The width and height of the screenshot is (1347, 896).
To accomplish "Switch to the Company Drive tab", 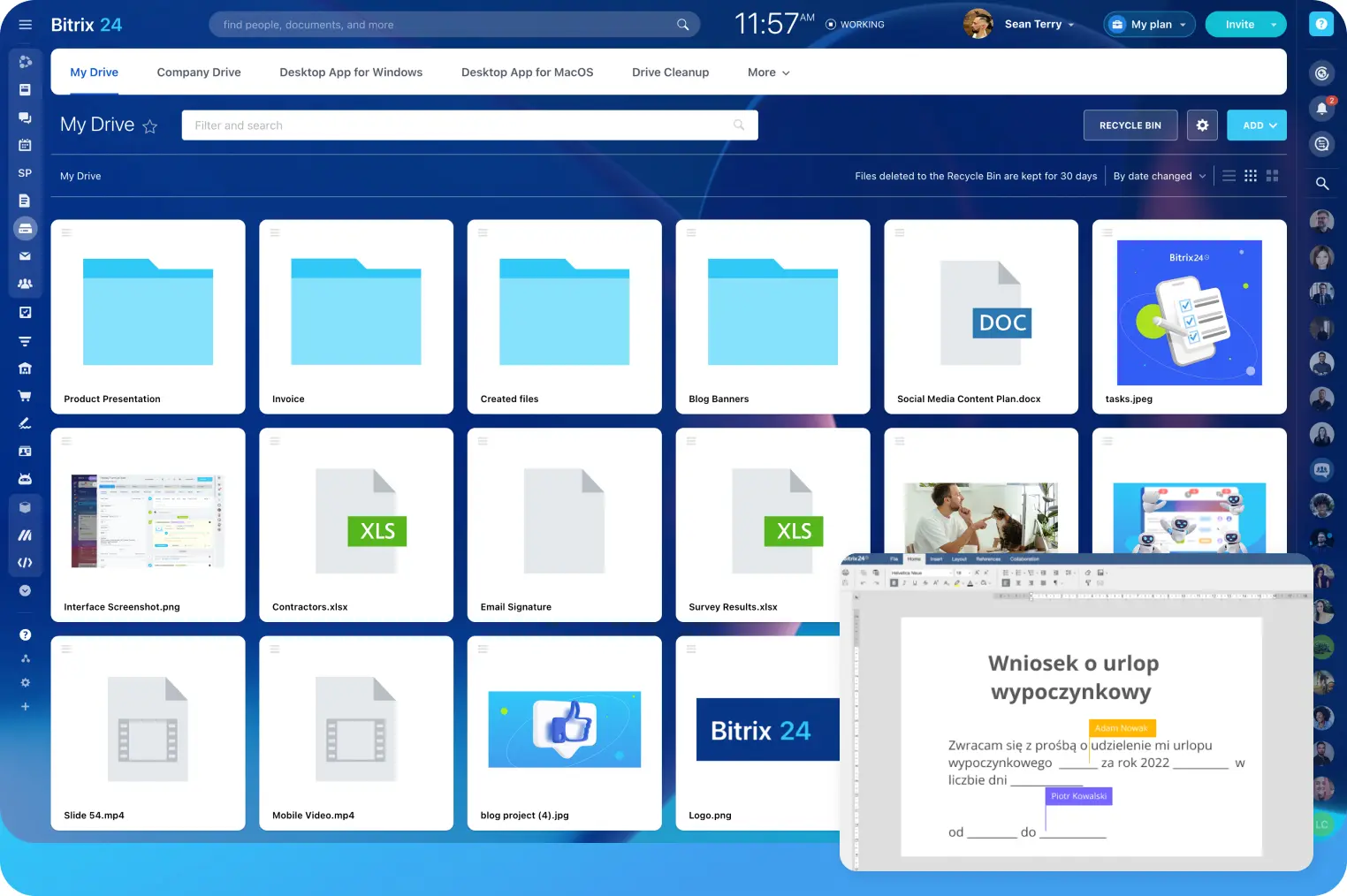I will point(199,72).
